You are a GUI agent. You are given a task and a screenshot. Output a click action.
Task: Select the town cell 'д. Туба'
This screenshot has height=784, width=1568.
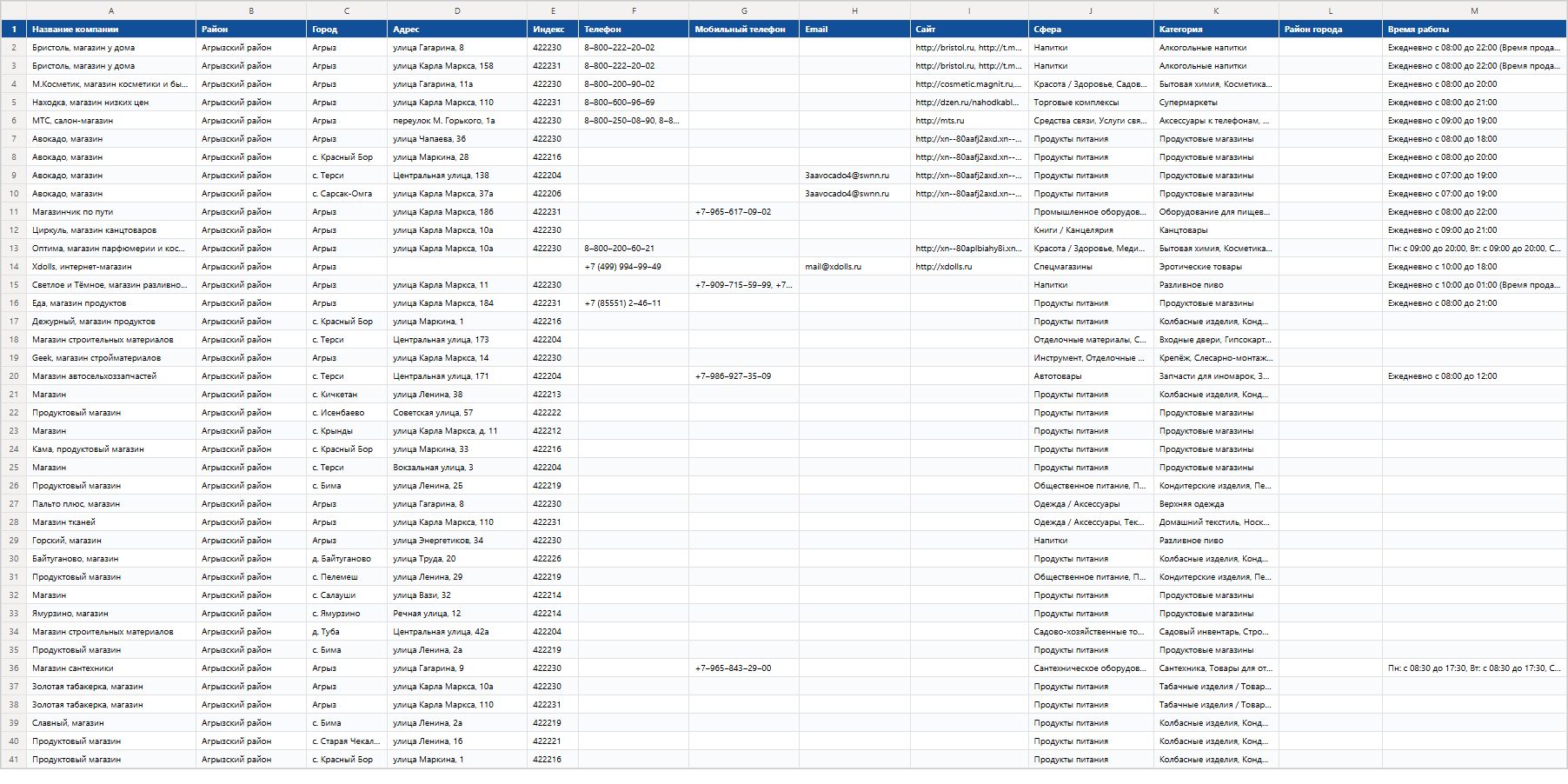[347, 632]
